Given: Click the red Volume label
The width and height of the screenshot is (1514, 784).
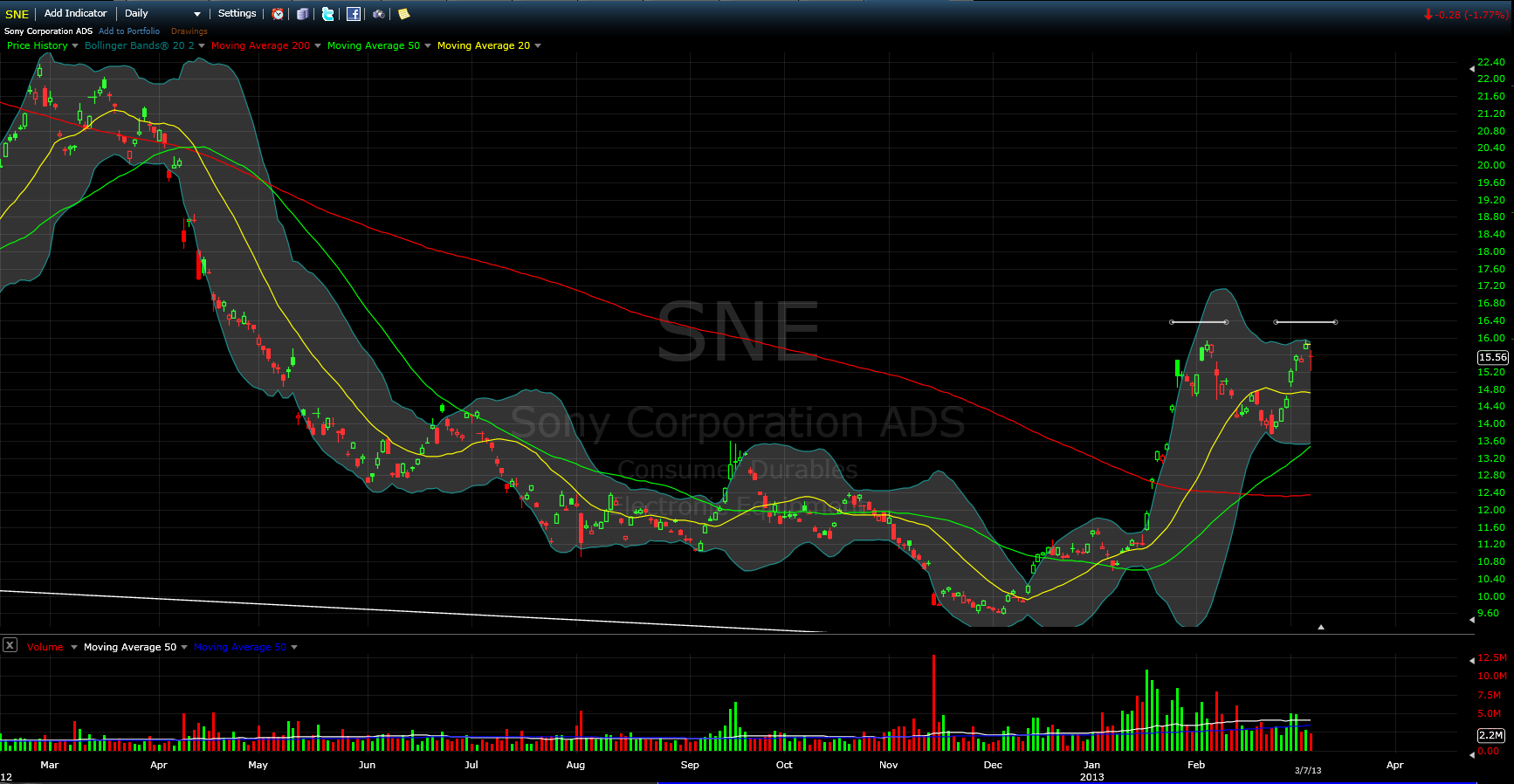Looking at the screenshot, I should point(45,647).
